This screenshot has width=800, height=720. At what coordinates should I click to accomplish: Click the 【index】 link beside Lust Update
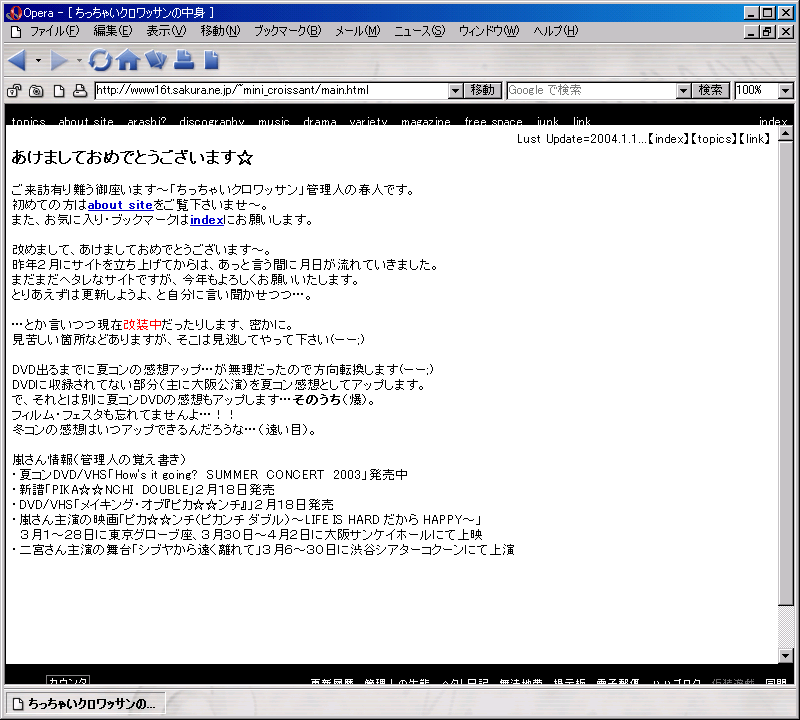coord(668,139)
